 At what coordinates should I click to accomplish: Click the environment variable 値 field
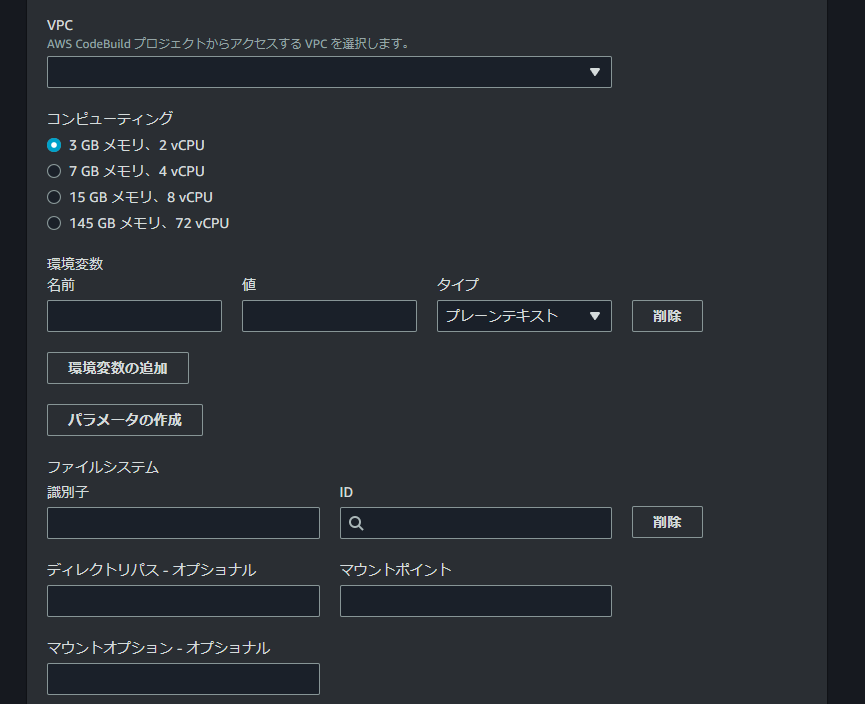point(329,316)
